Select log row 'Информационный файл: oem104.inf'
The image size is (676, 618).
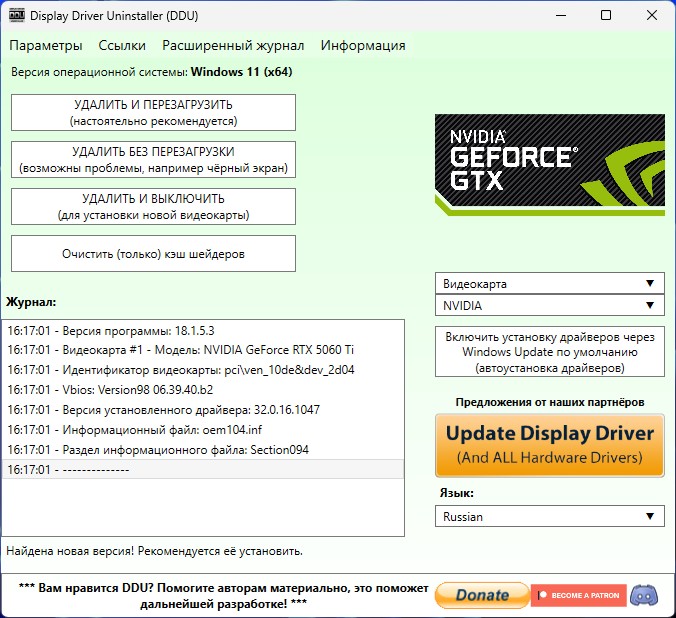pos(203,430)
